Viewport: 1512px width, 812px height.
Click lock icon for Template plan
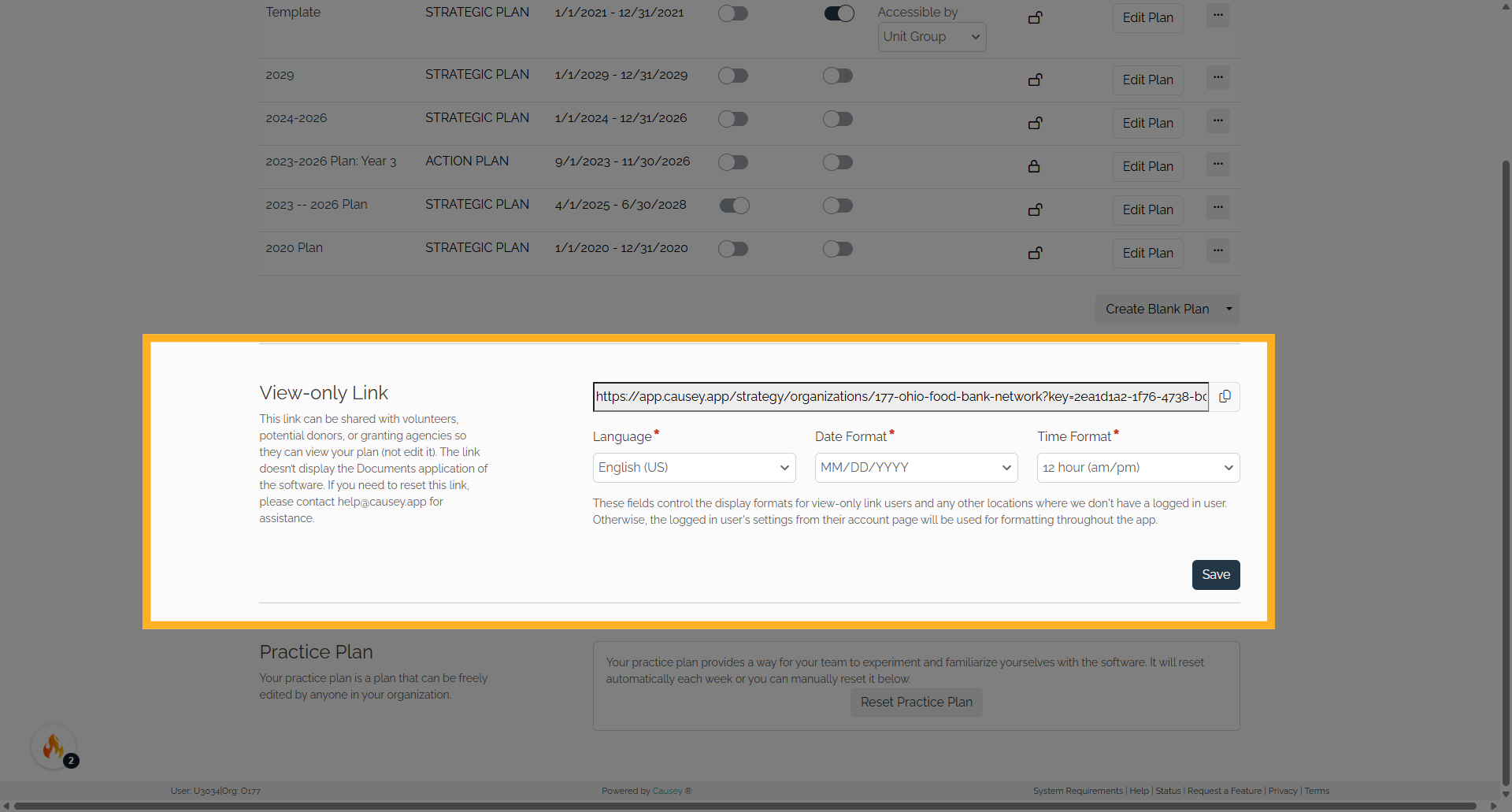tap(1035, 17)
